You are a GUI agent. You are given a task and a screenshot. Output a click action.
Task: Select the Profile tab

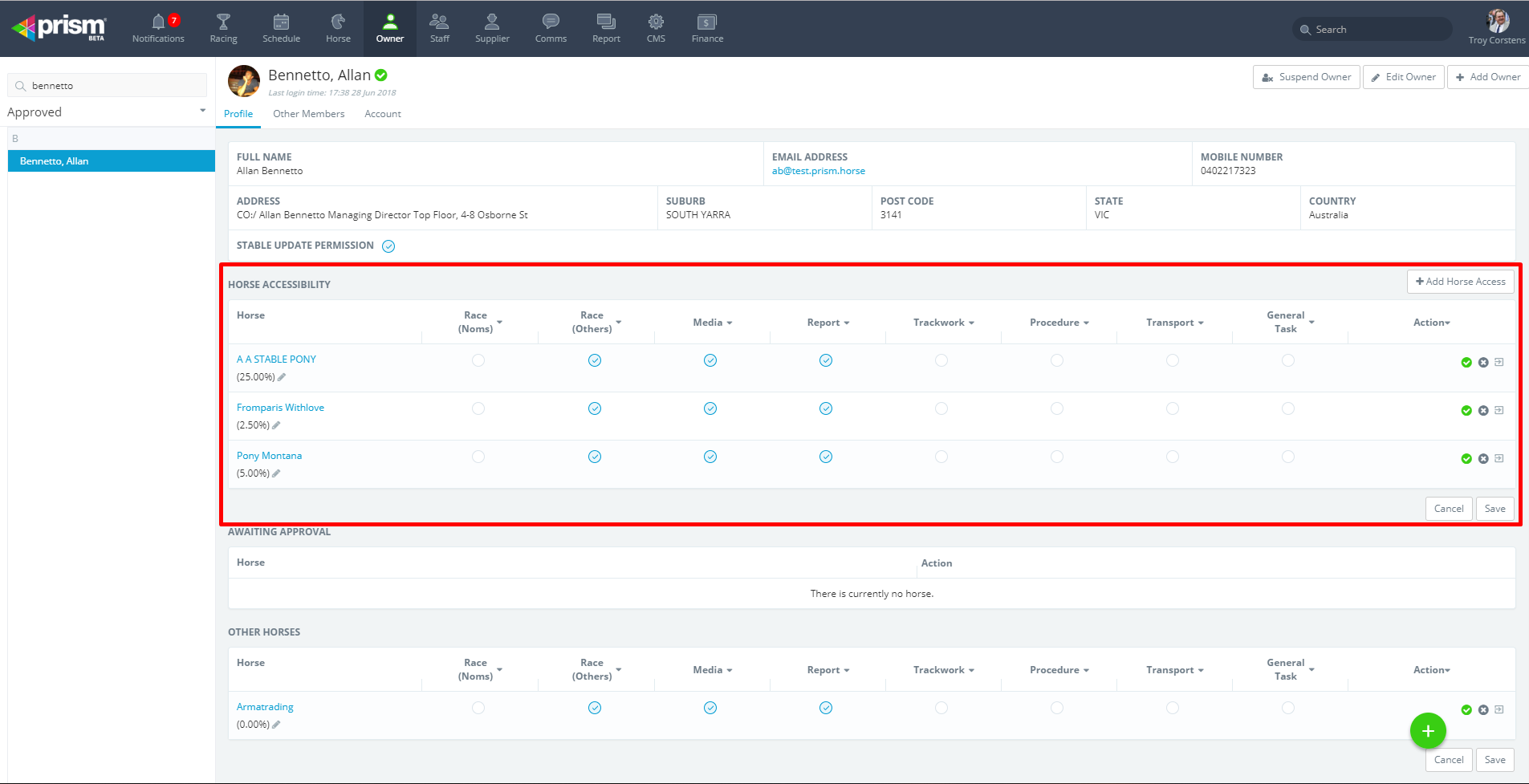pos(238,114)
